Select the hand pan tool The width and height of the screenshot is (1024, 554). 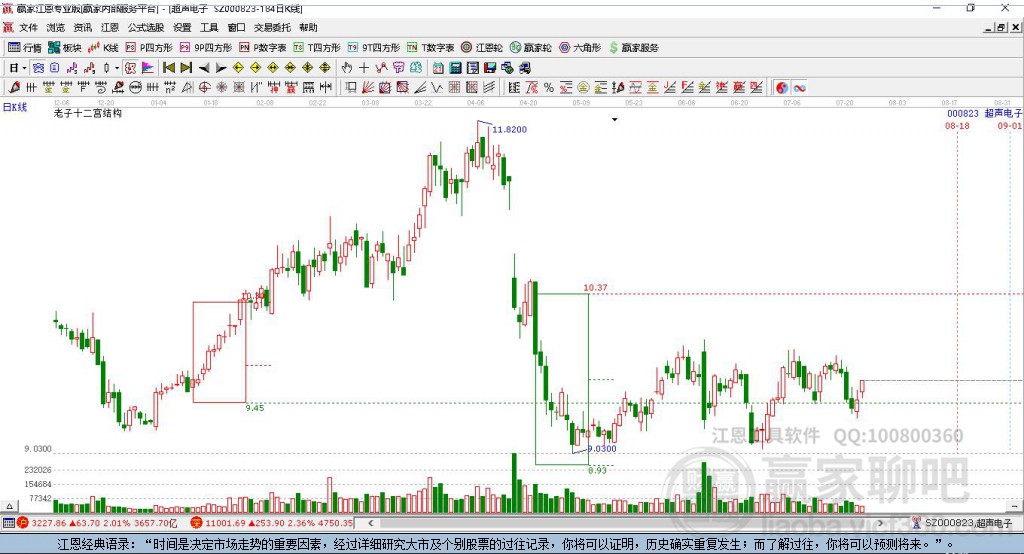pos(347,68)
